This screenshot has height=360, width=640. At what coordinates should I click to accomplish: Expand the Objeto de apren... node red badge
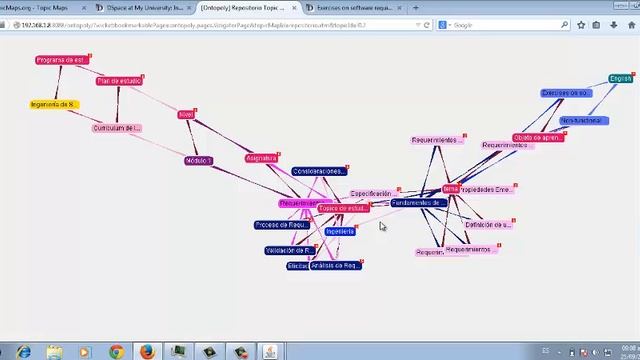coord(565,133)
